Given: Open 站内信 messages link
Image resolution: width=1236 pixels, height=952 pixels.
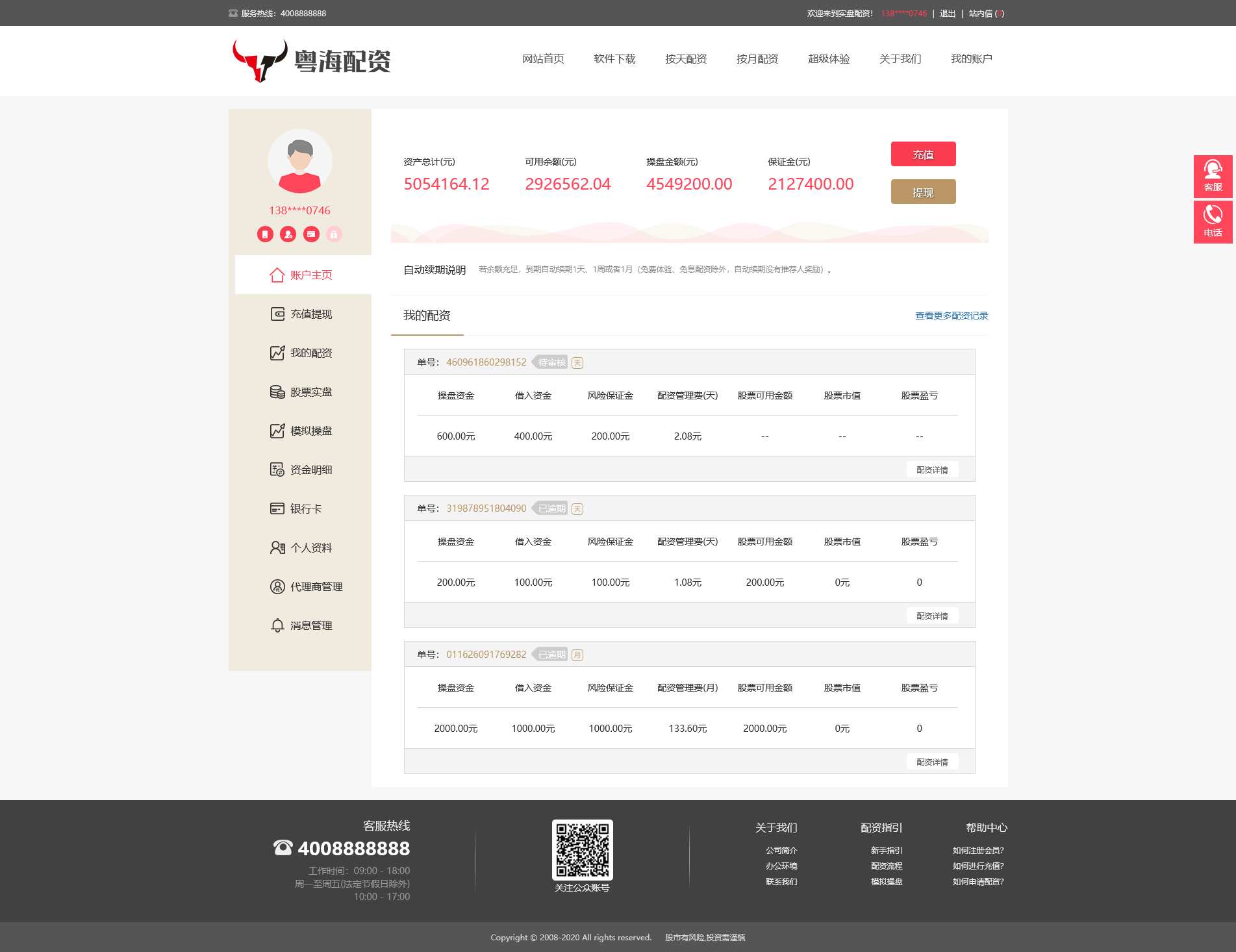Looking at the screenshot, I should click(986, 14).
